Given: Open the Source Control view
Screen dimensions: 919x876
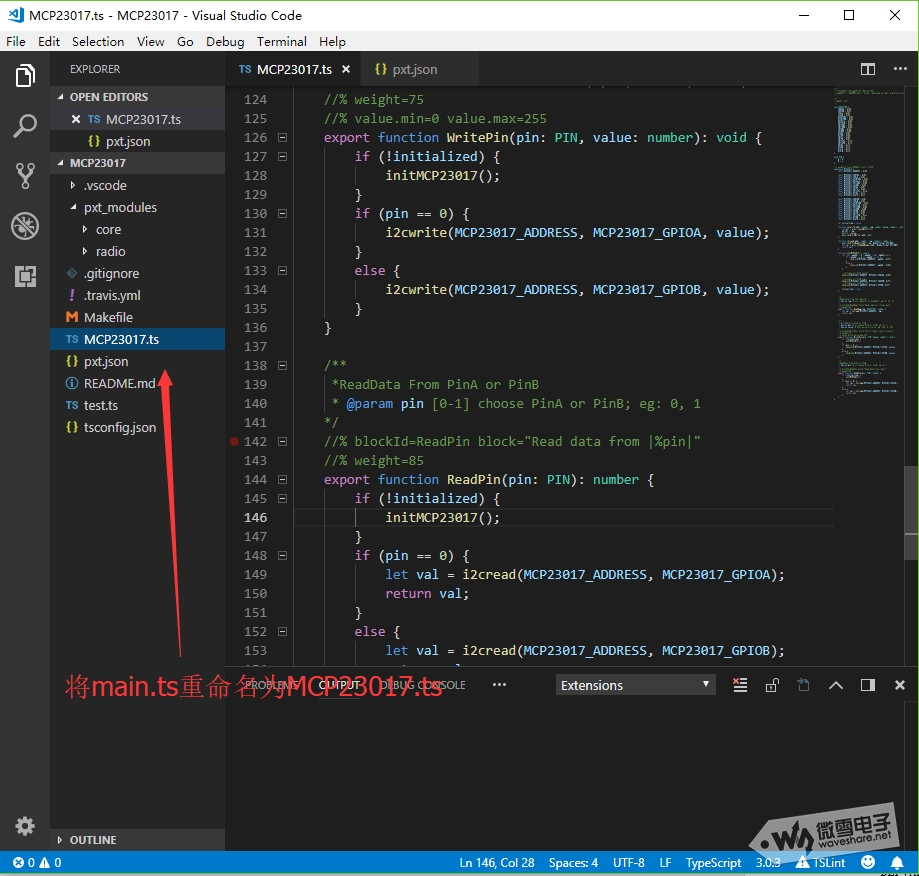Looking at the screenshot, I should [x=25, y=176].
